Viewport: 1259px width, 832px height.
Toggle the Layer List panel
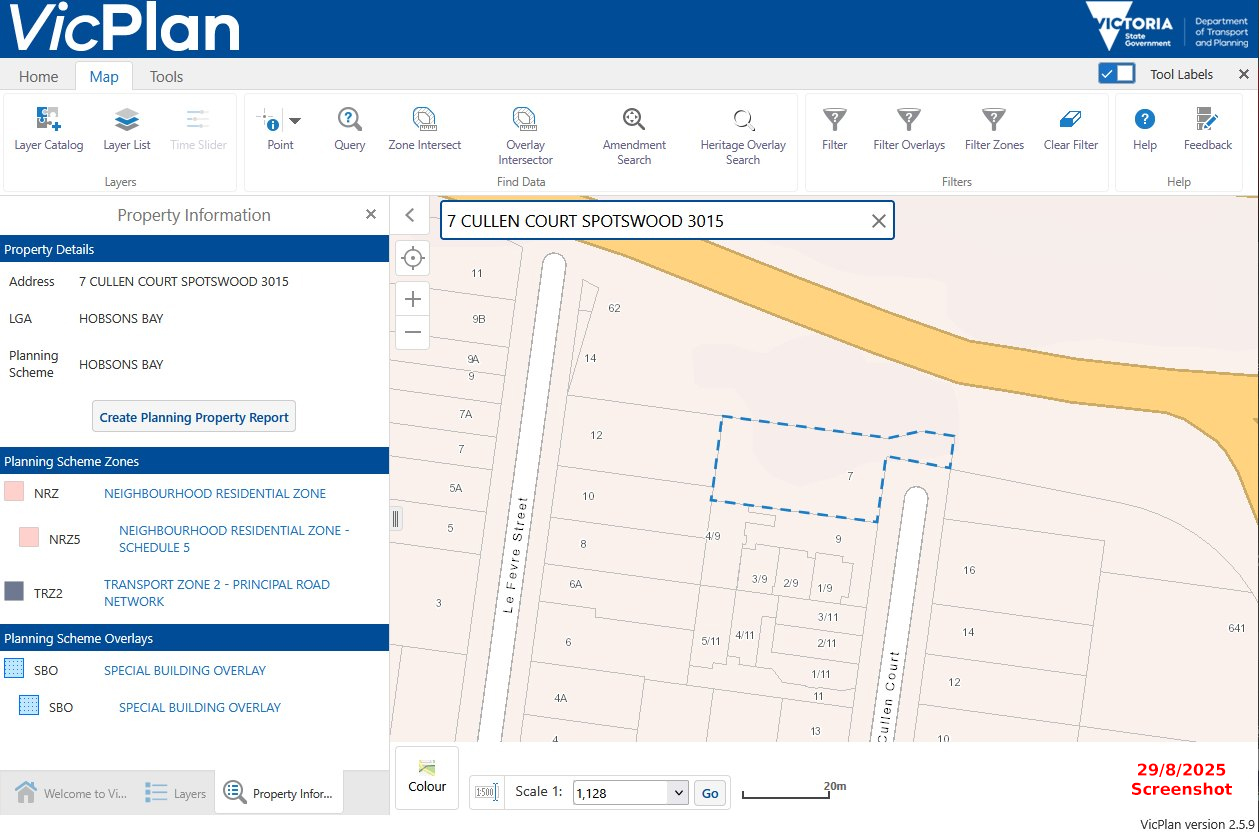pyautogui.click(x=126, y=128)
